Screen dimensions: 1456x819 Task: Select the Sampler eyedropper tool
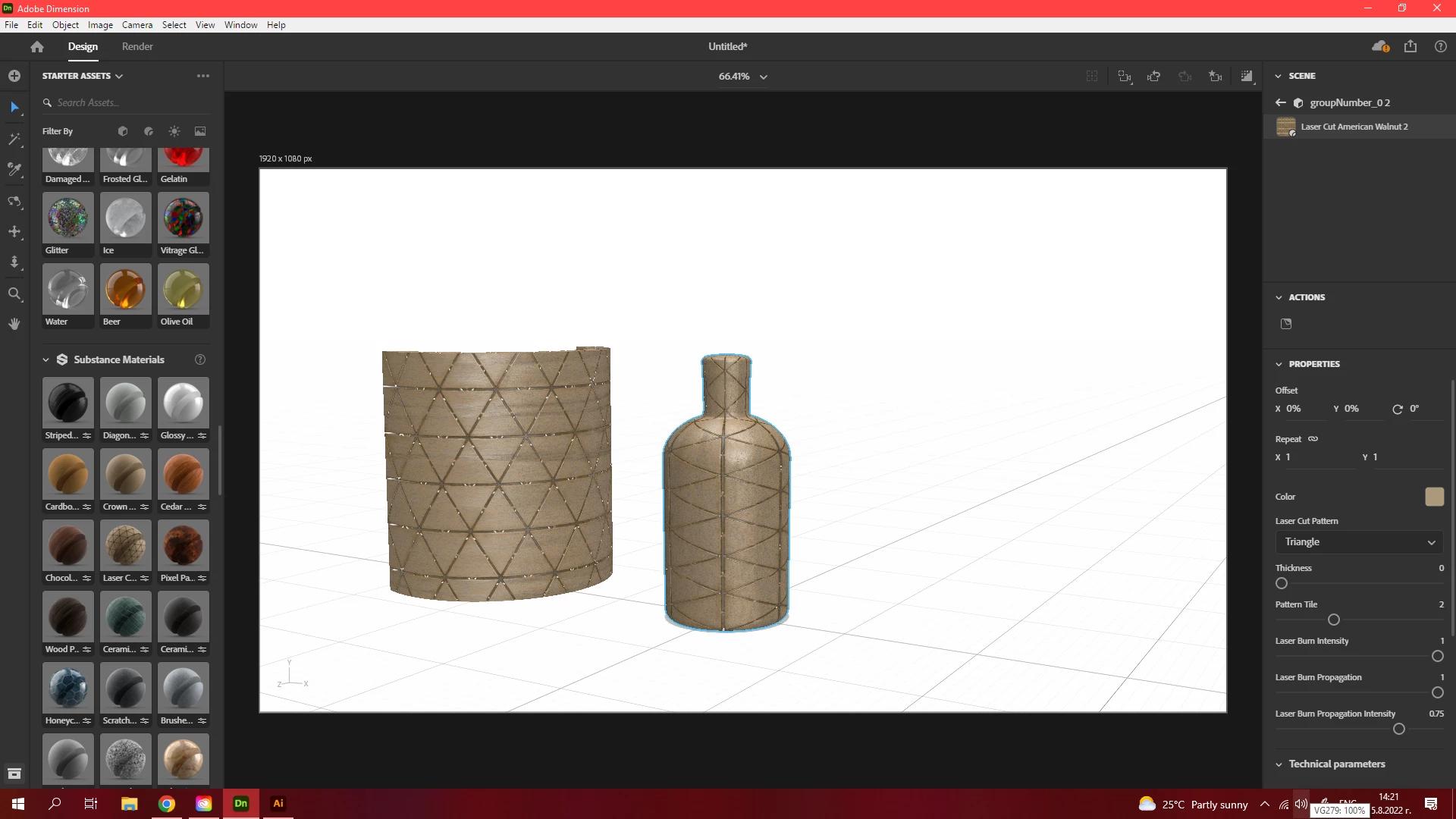coord(14,170)
